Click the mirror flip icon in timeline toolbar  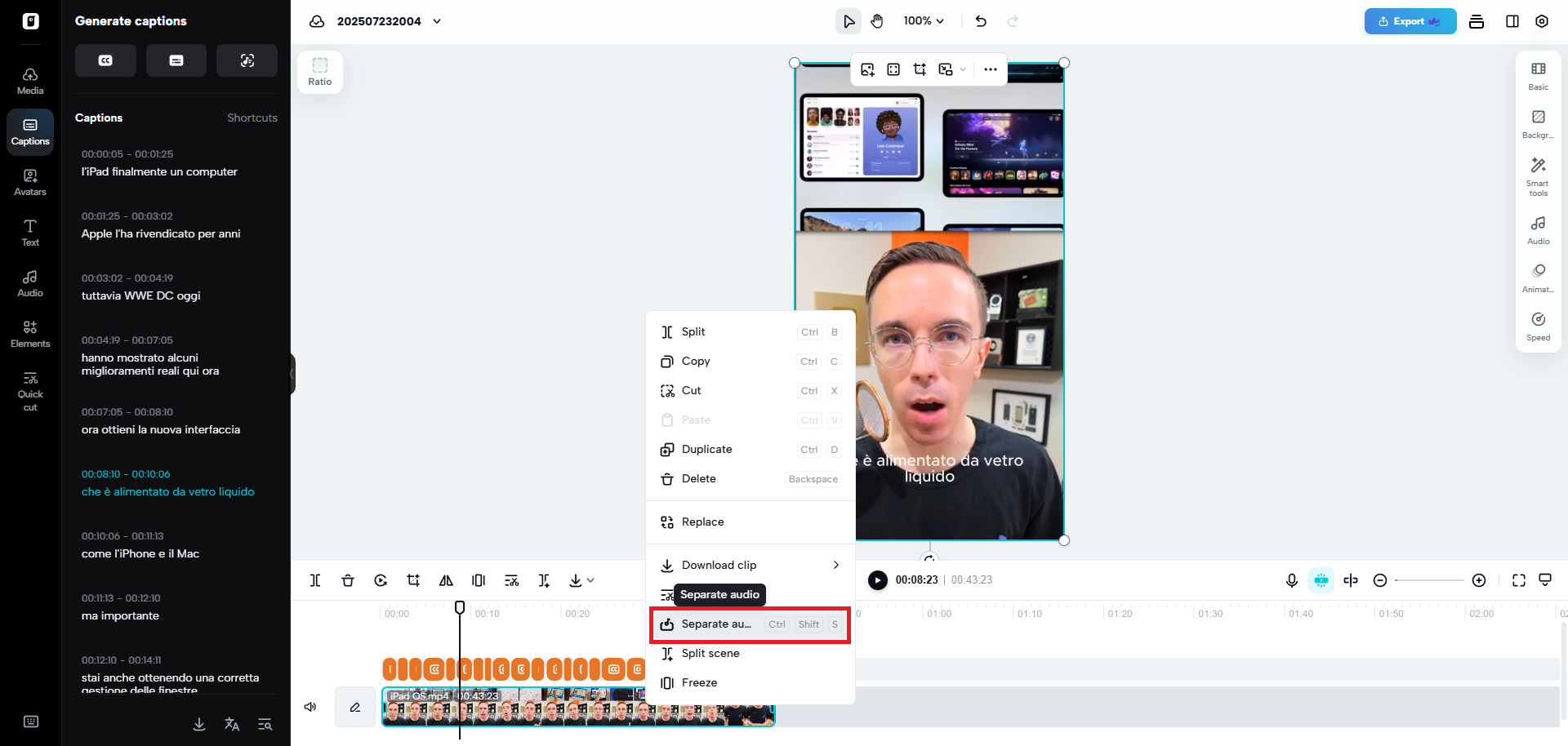click(x=446, y=580)
